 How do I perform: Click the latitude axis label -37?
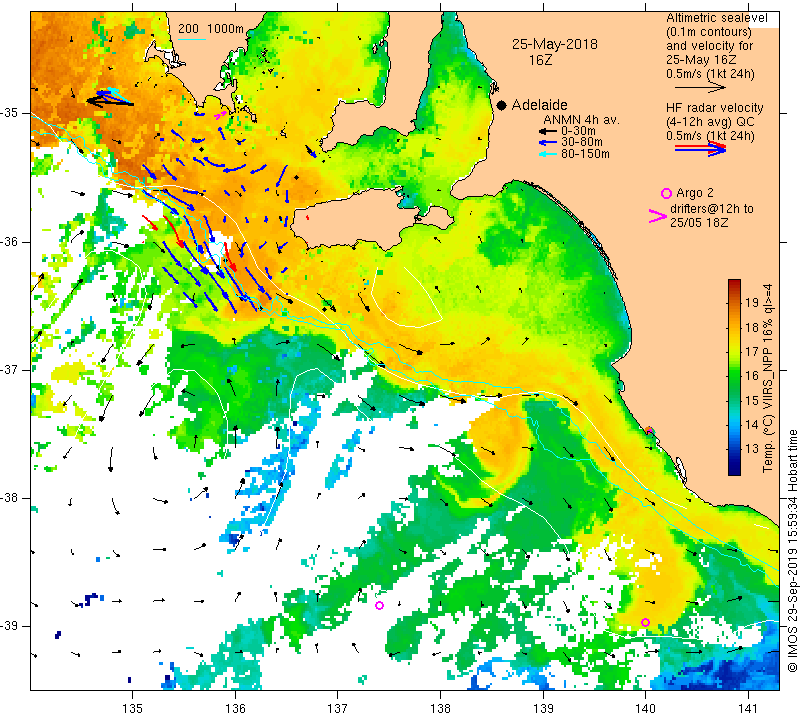[x=10, y=369]
